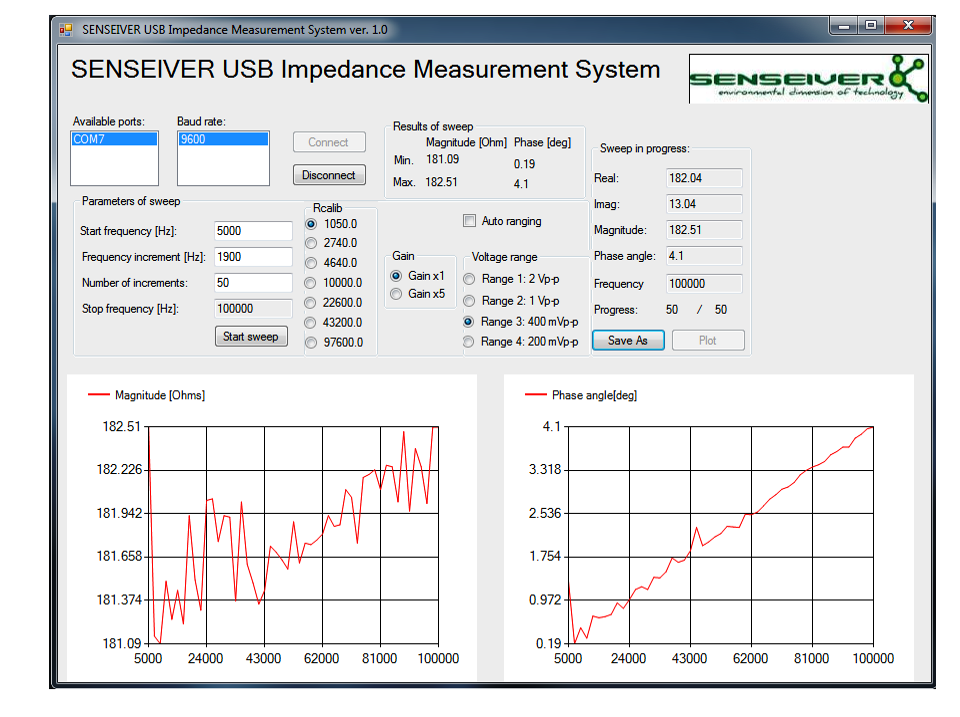Pick Range 4: 200 mVp-p option
This screenshot has height=717, width=960.
(x=470, y=342)
